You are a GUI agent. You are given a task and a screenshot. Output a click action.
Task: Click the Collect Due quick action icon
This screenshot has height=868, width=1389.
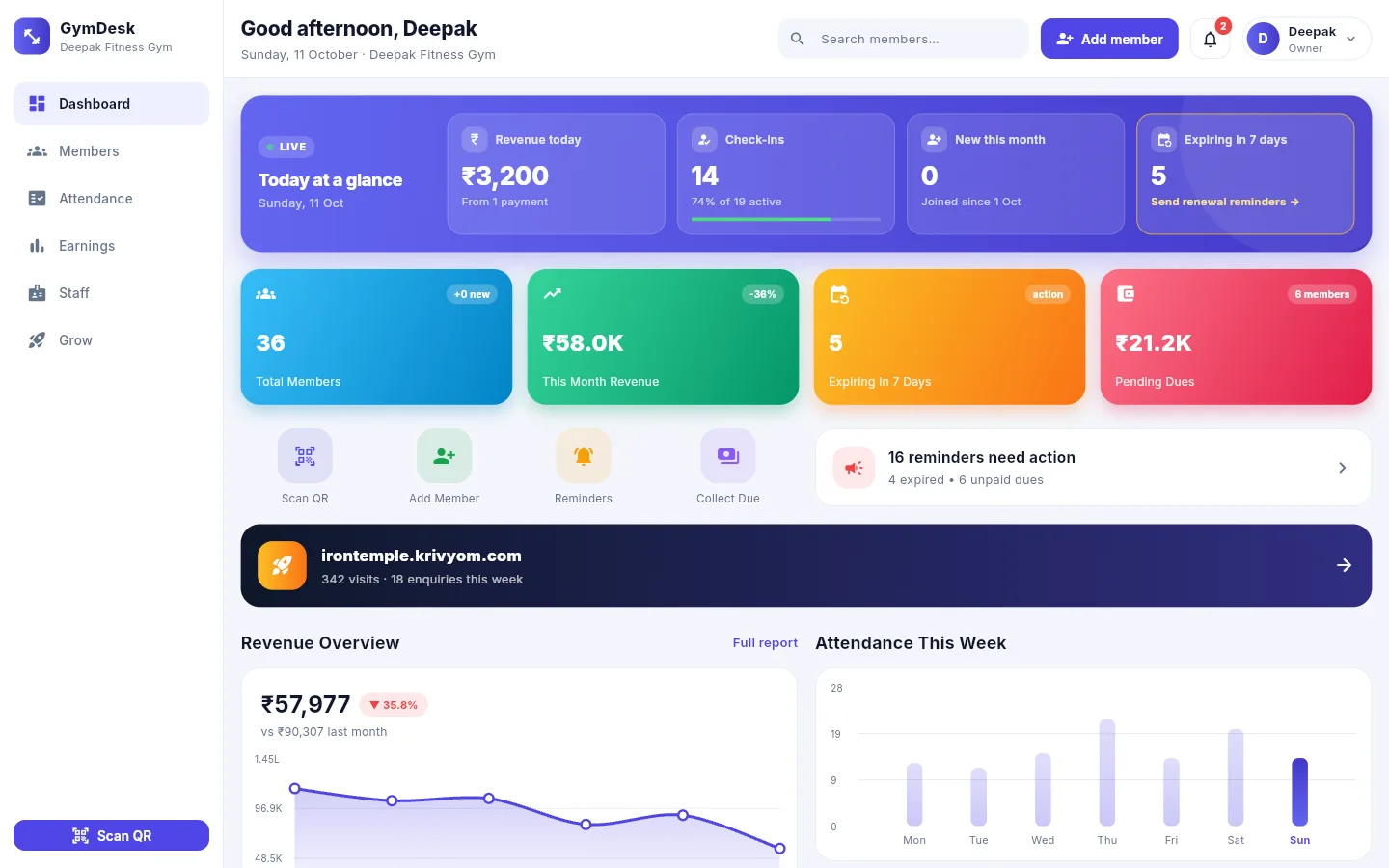point(728,456)
